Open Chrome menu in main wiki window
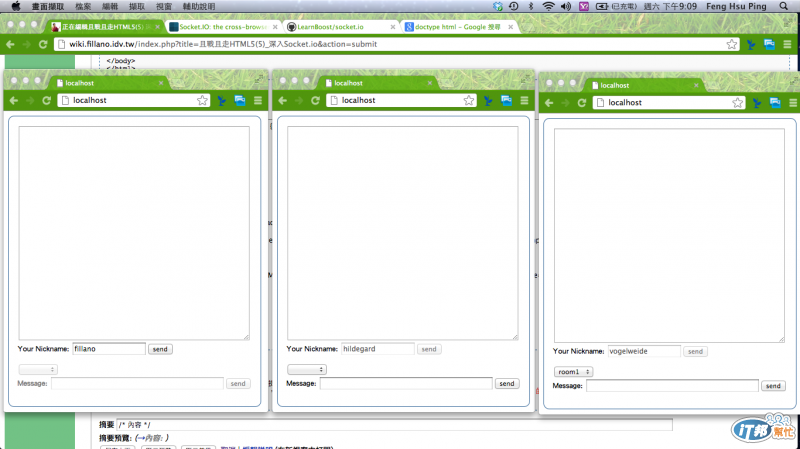Screen dimensions: 800x449 pyautogui.click(x=787, y=44)
